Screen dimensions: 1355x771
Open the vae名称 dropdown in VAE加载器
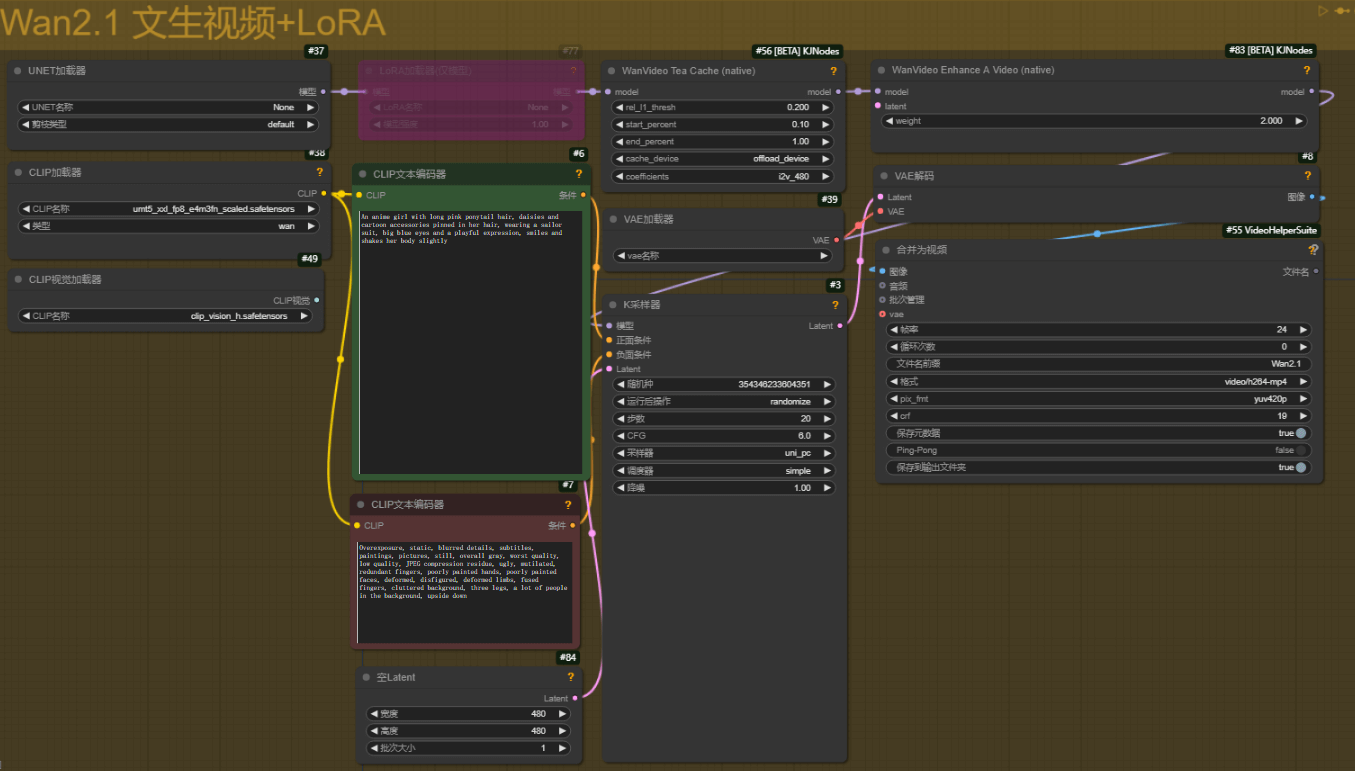click(x=723, y=256)
